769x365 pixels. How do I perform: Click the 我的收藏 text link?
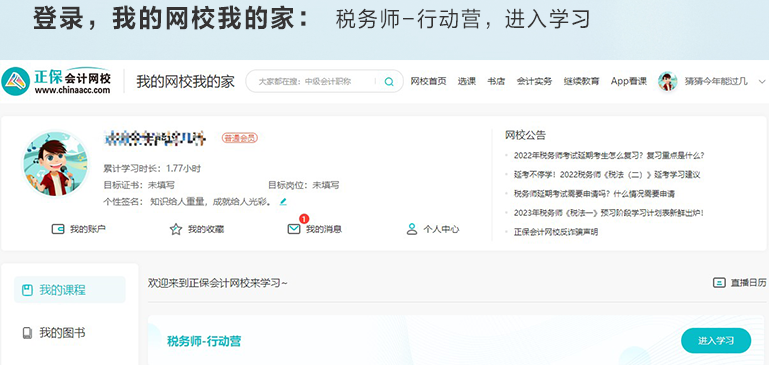pyautogui.click(x=206, y=229)
